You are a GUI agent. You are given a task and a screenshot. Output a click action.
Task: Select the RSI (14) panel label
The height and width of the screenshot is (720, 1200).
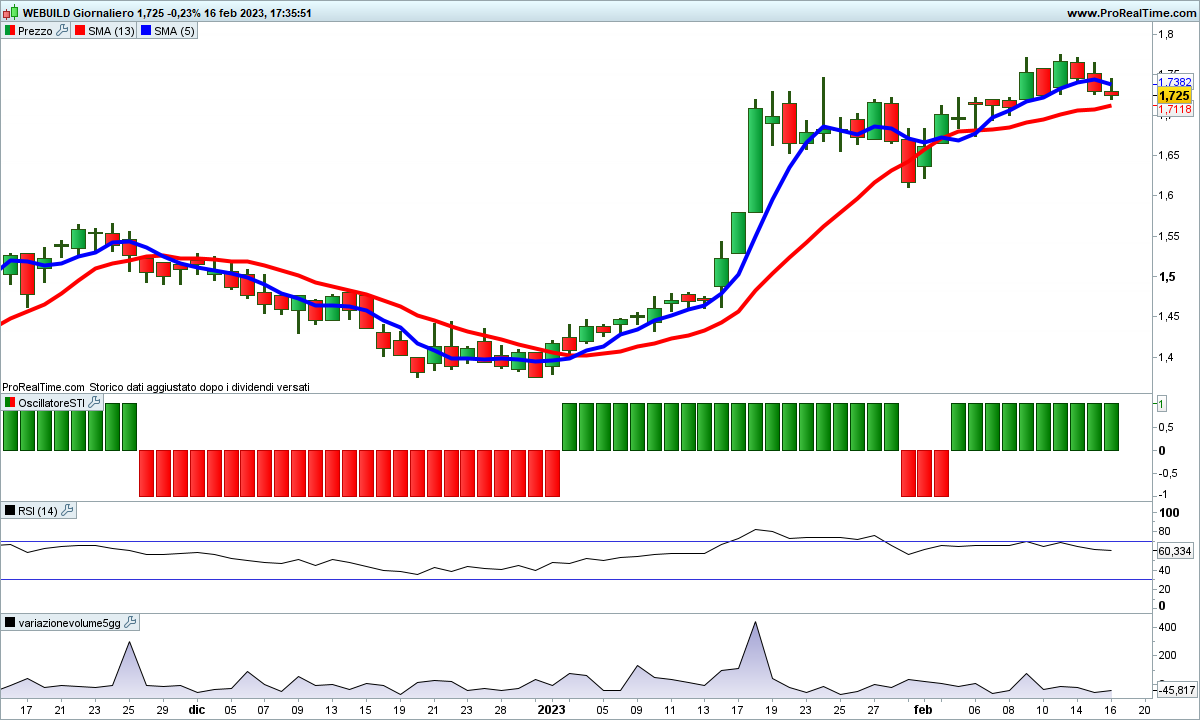[x=38, y=511]
